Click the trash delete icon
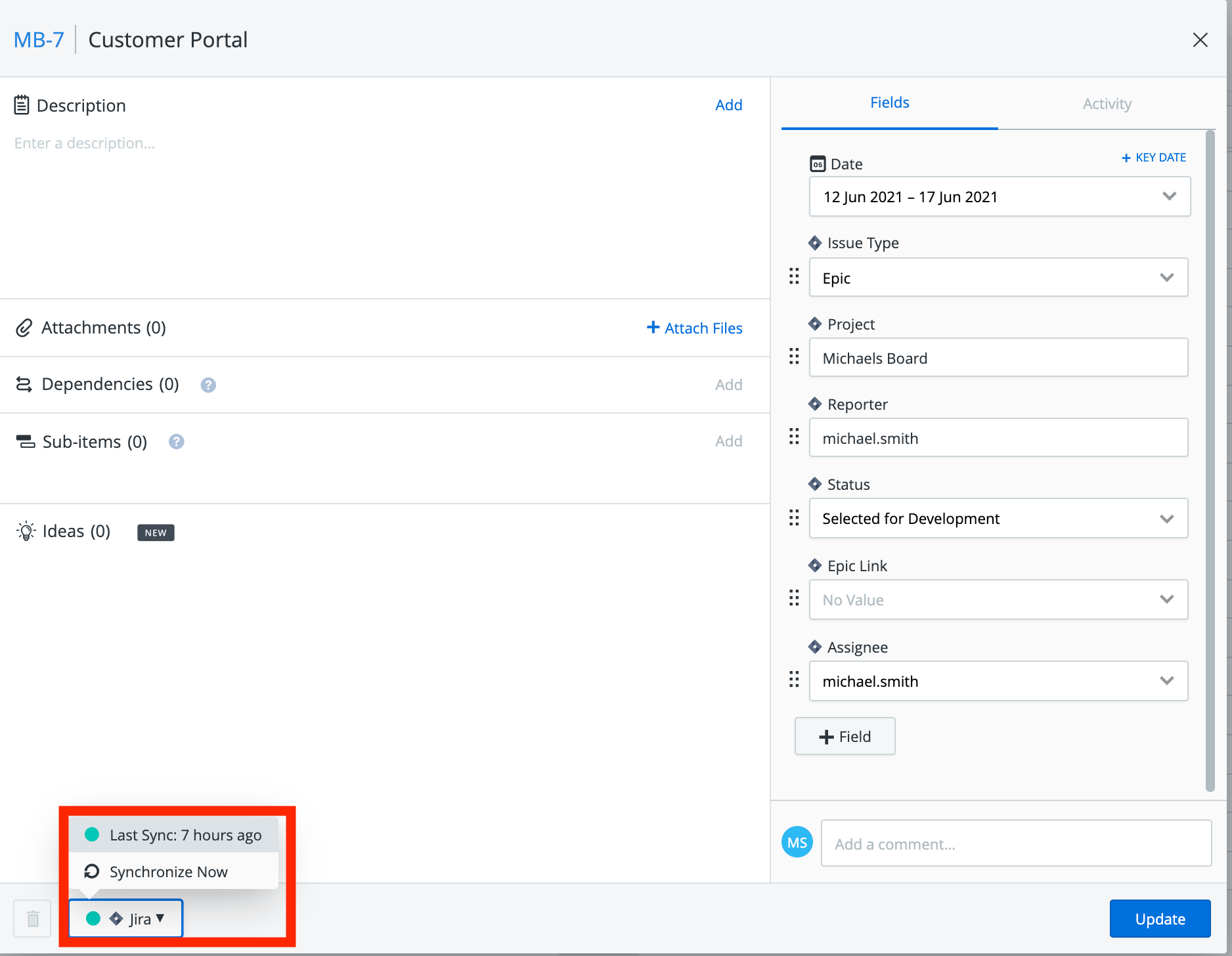The width and height of the screenshot is (1232, 956). point(32,919)
